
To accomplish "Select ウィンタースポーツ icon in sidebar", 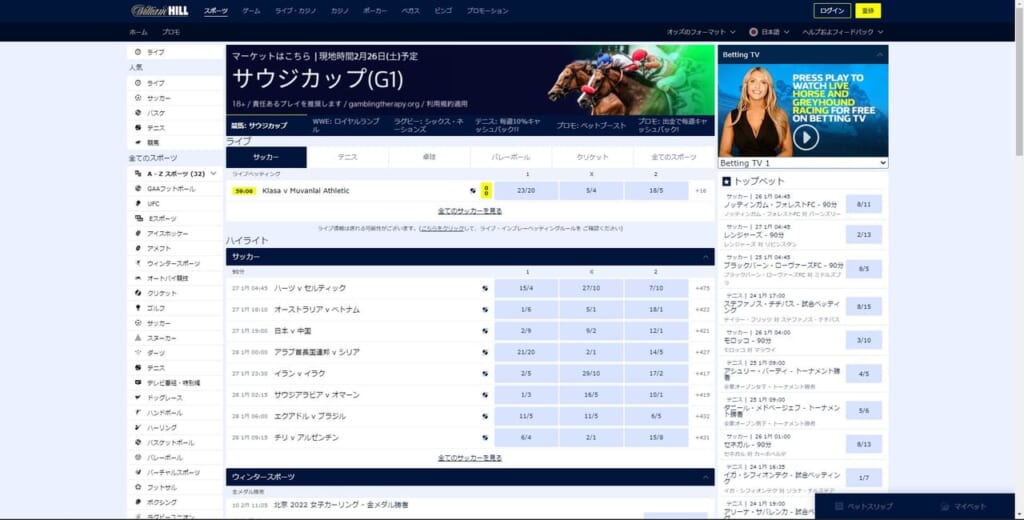I will 138,263.
